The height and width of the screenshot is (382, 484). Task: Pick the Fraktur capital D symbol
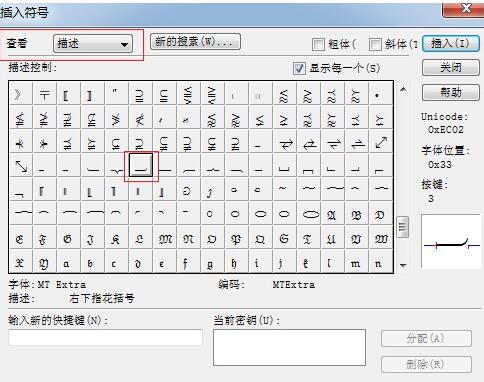click(x=380, y=214)
